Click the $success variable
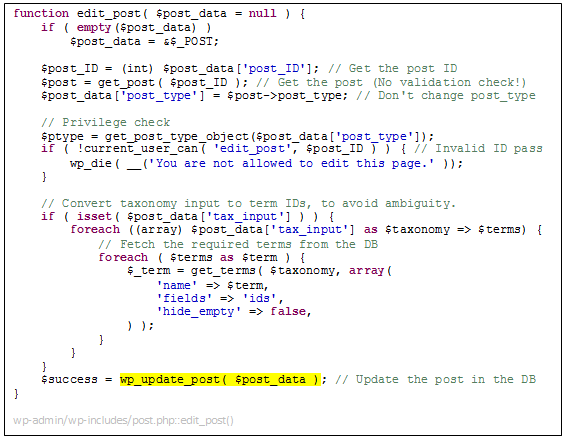The image size is (563, 437). coord(69,380)
